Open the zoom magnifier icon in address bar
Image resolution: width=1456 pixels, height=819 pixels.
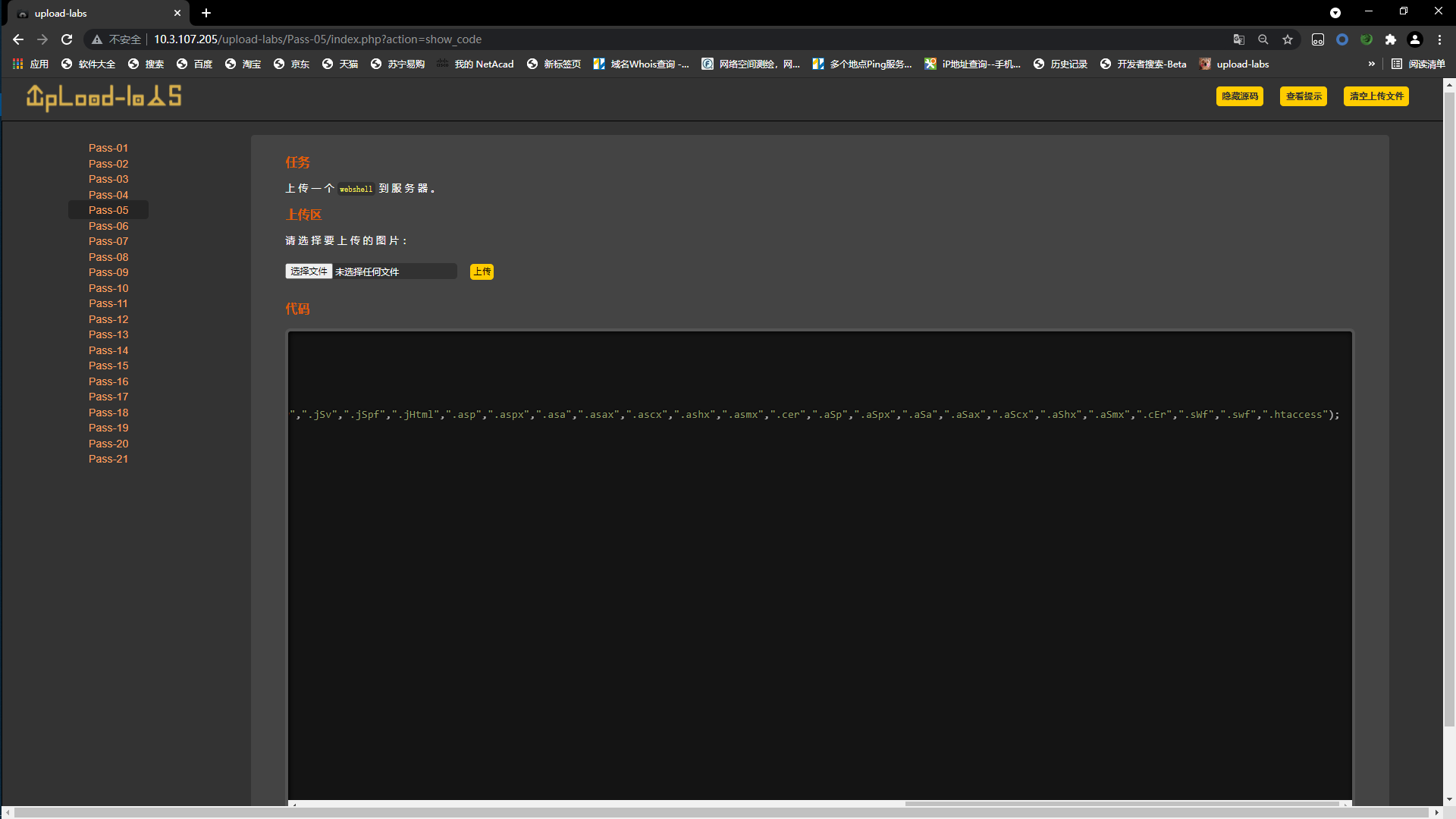[1263, 39]
